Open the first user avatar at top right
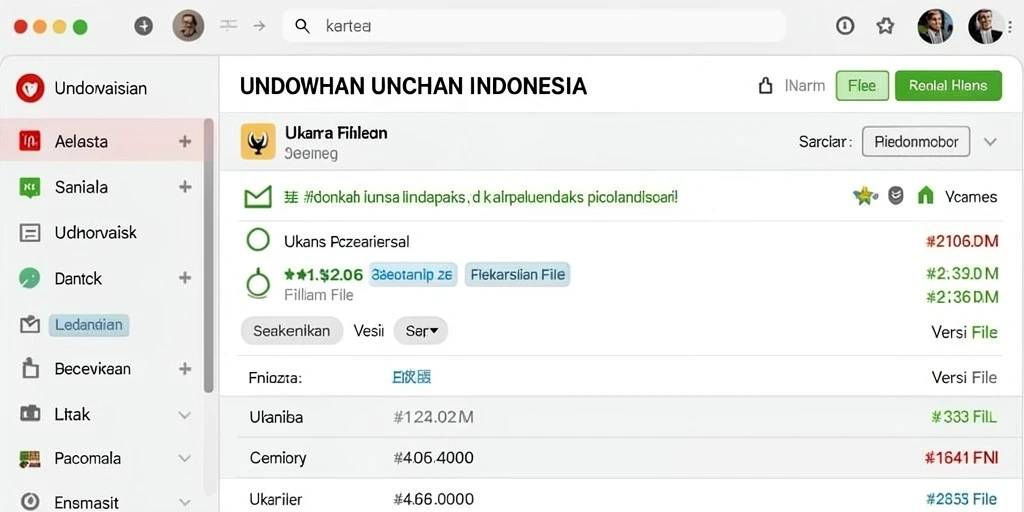This screenshot has height=512, width=1024. click(935, 26)
